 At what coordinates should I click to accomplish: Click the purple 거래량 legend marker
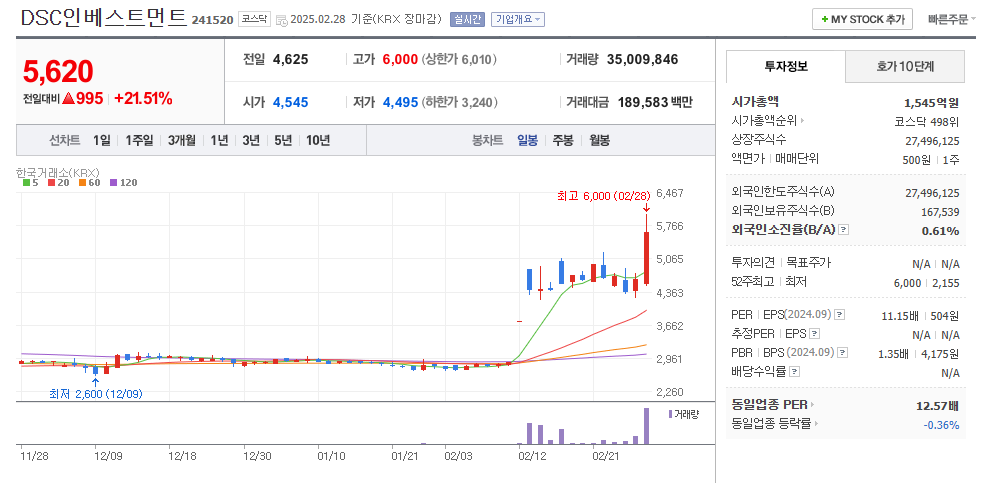(x=670, y=414)
